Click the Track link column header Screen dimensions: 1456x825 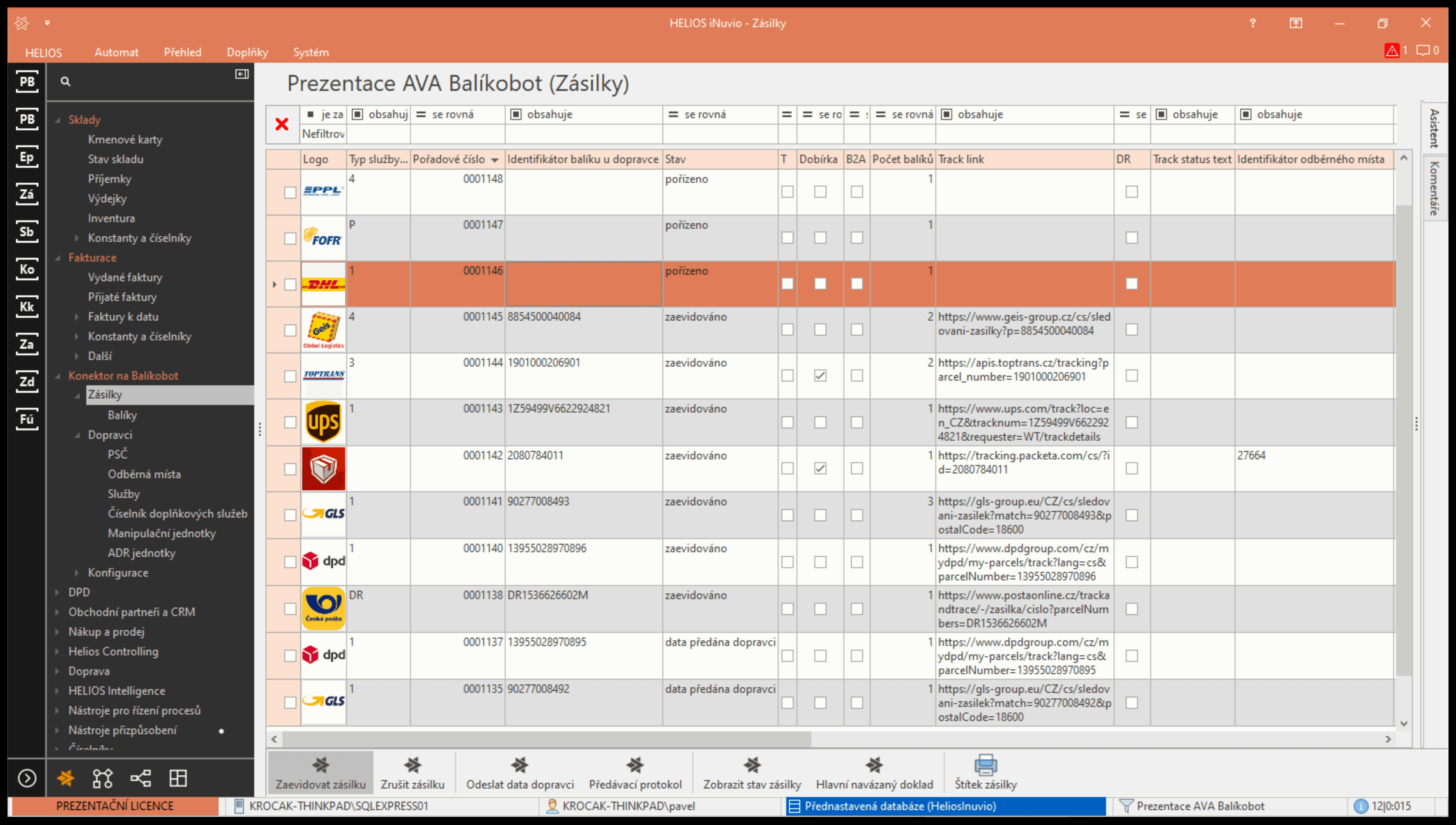pos(1025,159)
